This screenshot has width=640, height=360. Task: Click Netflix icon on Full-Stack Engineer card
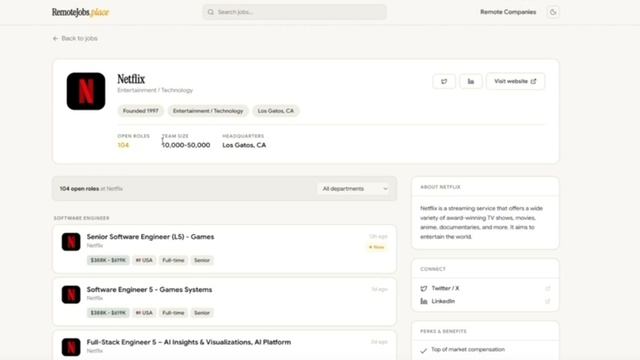coord(71,347)
